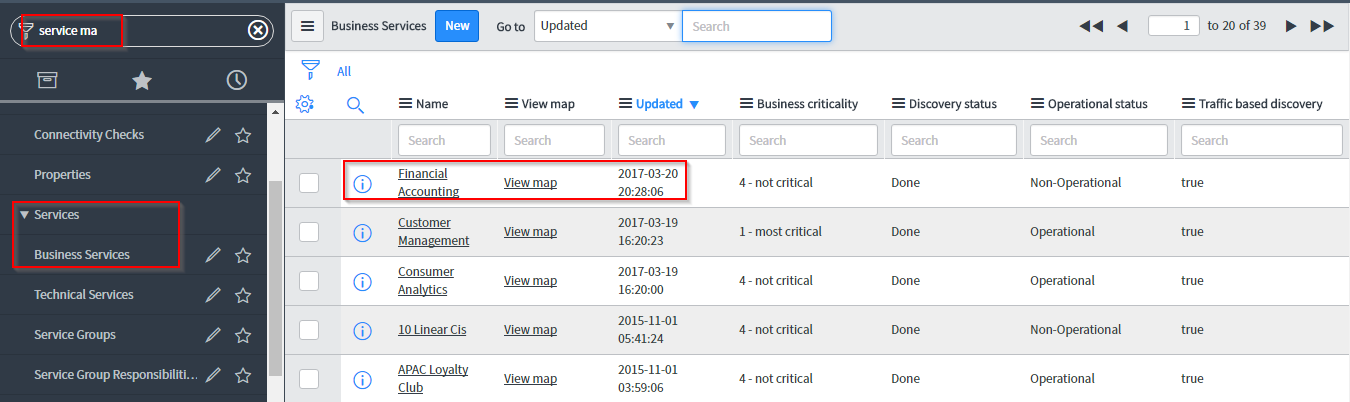Open Discovery status column menu
Viewport: 1350px width, 402px height.
(x=898, y=104)
